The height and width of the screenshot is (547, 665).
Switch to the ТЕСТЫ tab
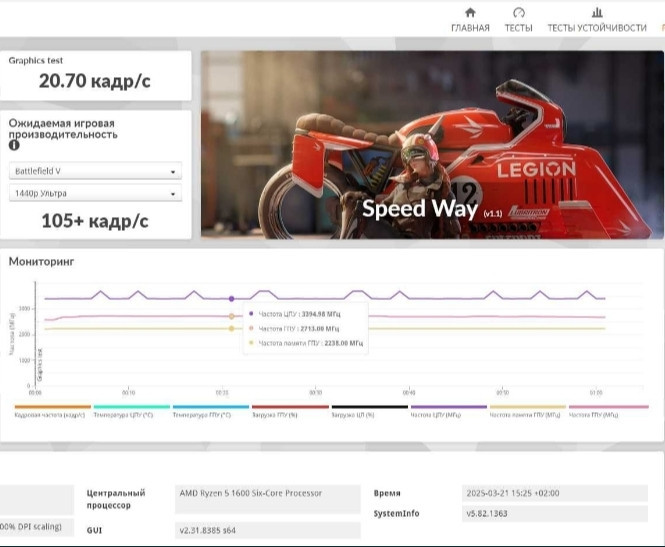[518, 28]
